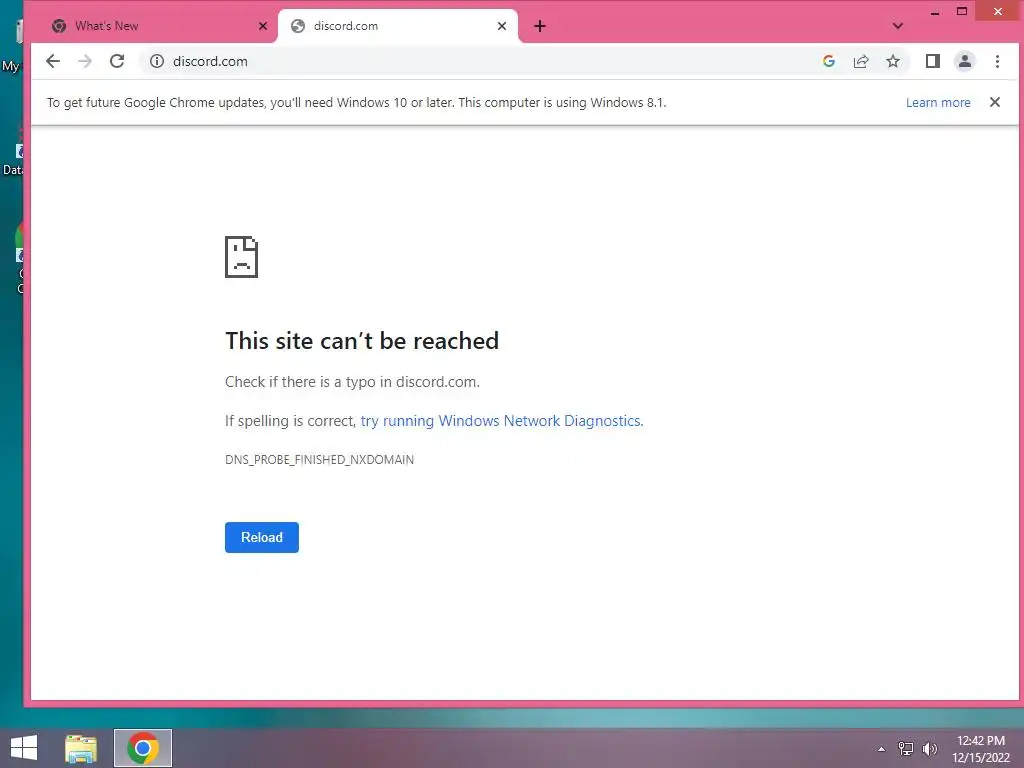Click the forward navigation arrow

[x=85, y=61]
